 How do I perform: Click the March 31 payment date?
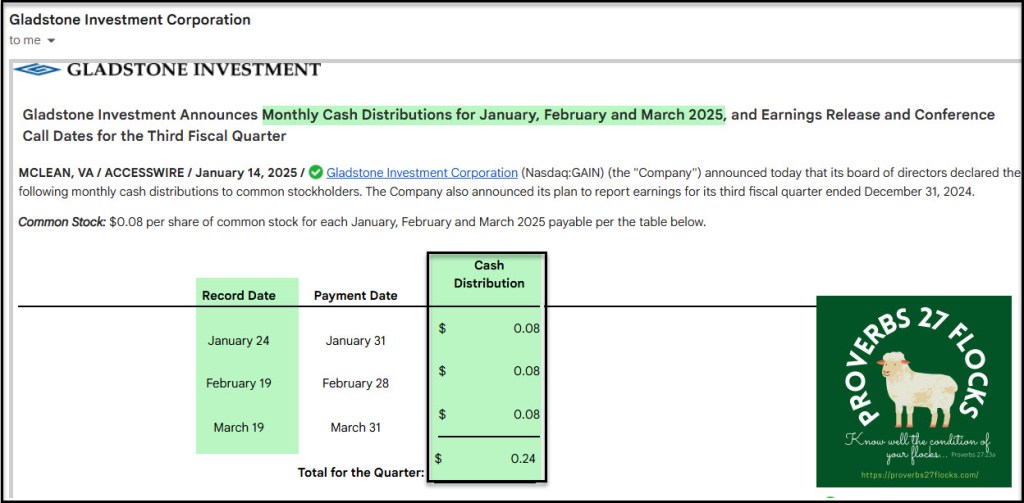pyautogui.click(x=355, y=428)
